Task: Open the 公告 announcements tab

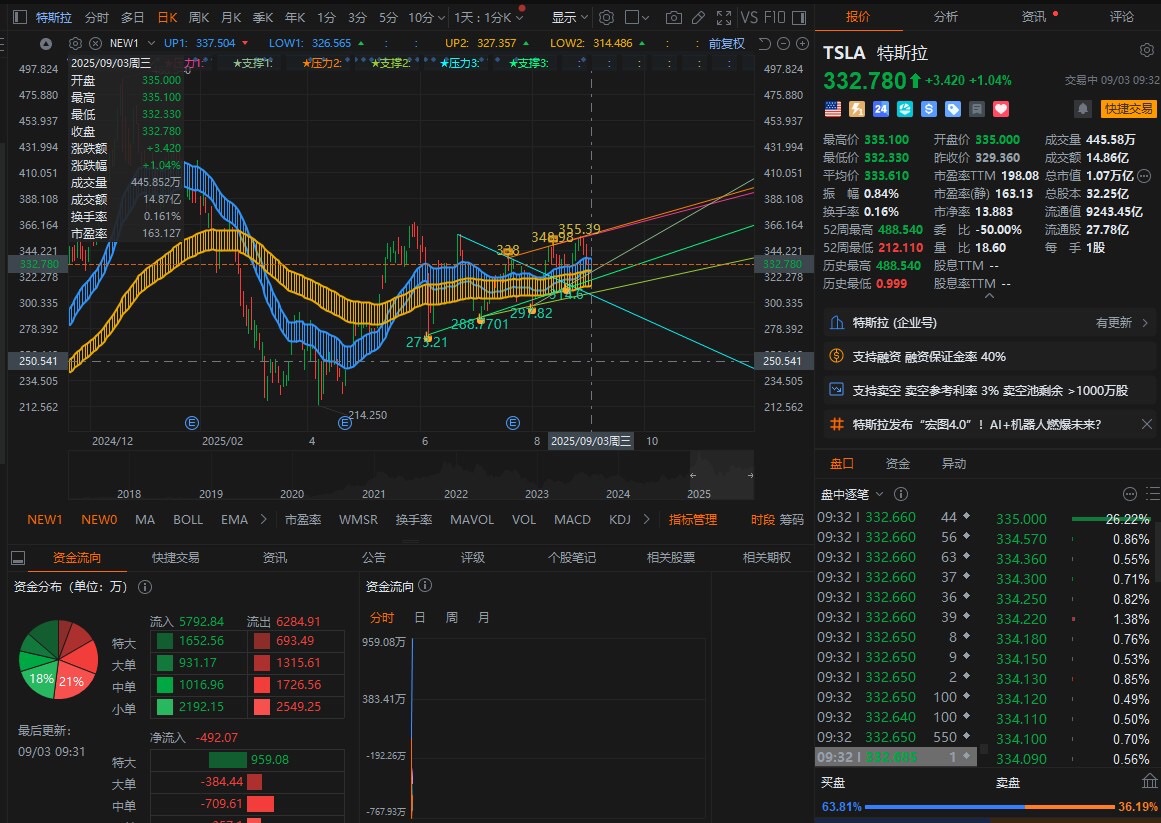Action: (x=374, y=558)
